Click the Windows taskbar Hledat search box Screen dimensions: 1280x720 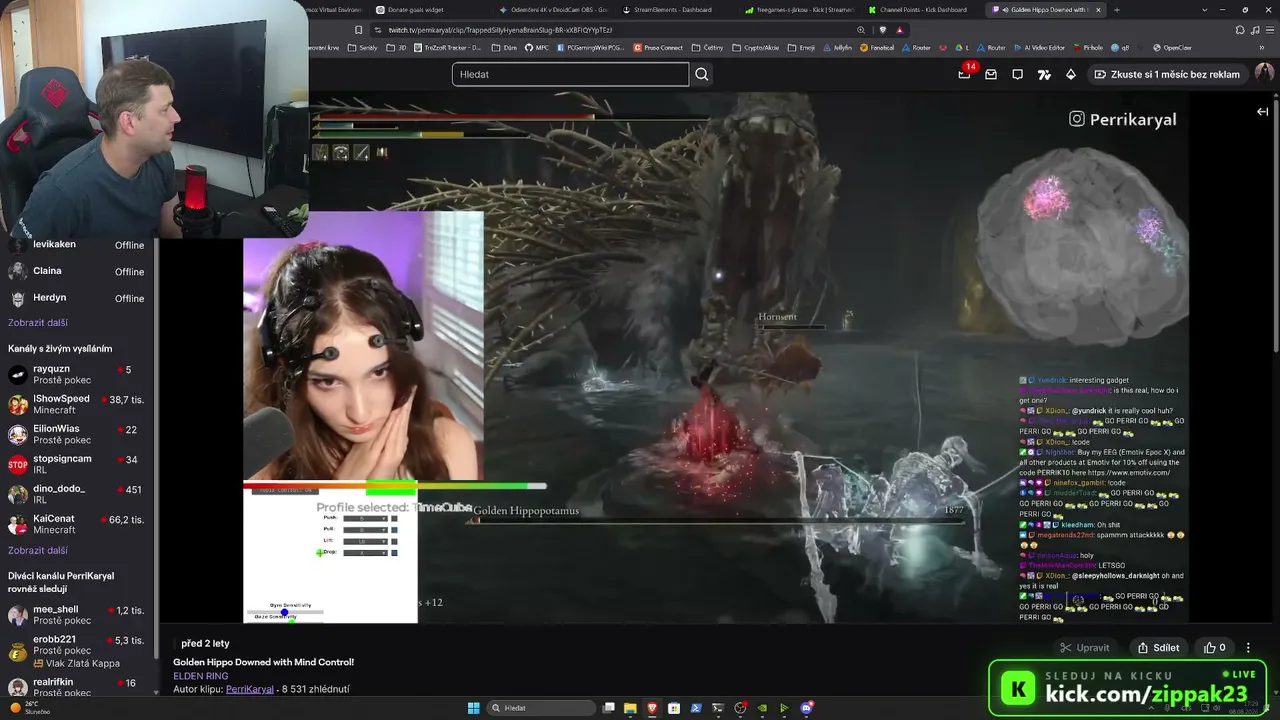(540, 708)
